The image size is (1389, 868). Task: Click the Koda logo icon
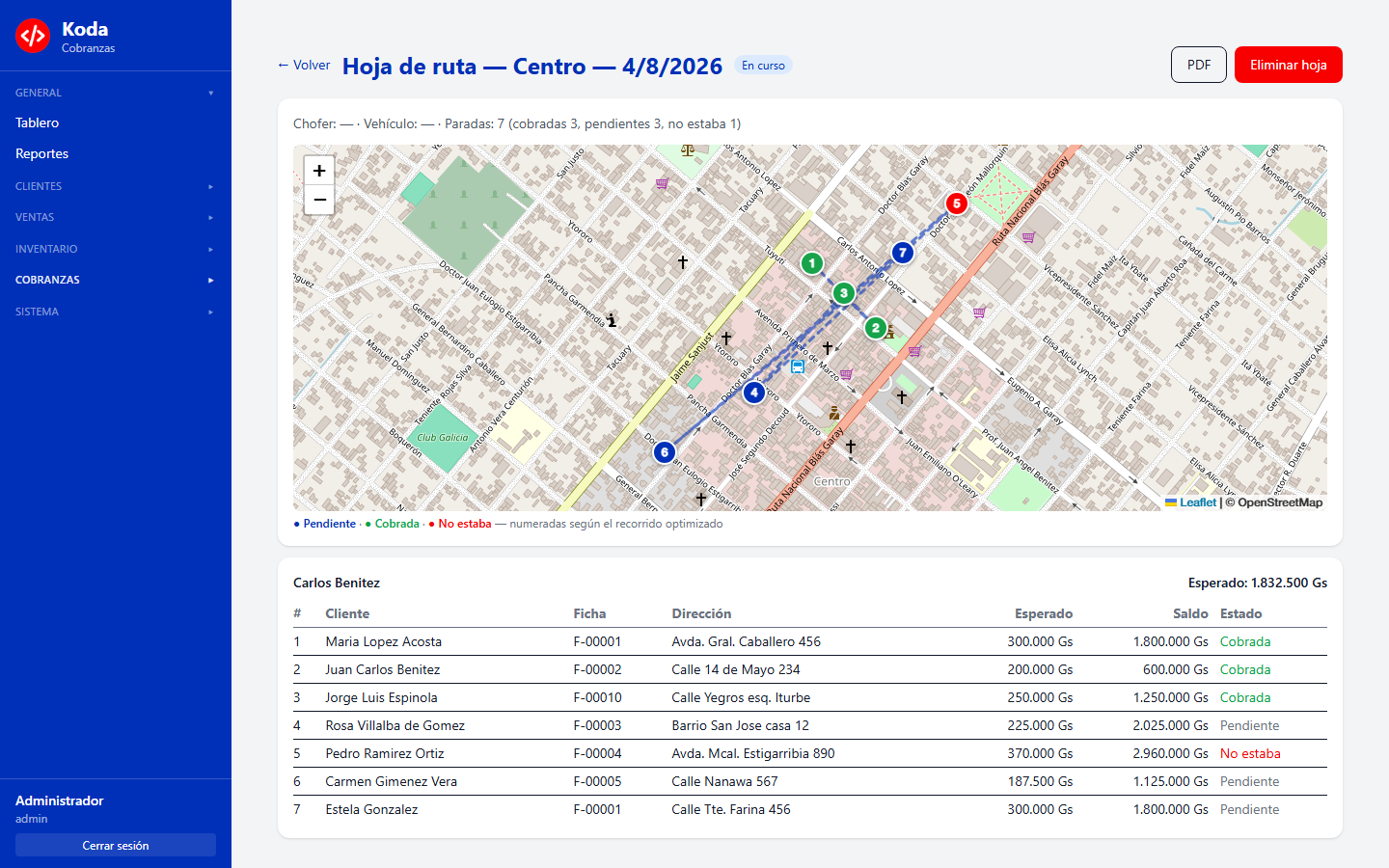33,36
